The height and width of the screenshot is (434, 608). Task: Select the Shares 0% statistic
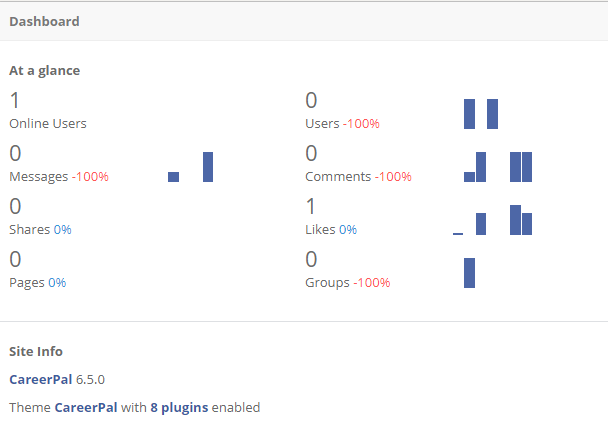click(x=40, y=229)
